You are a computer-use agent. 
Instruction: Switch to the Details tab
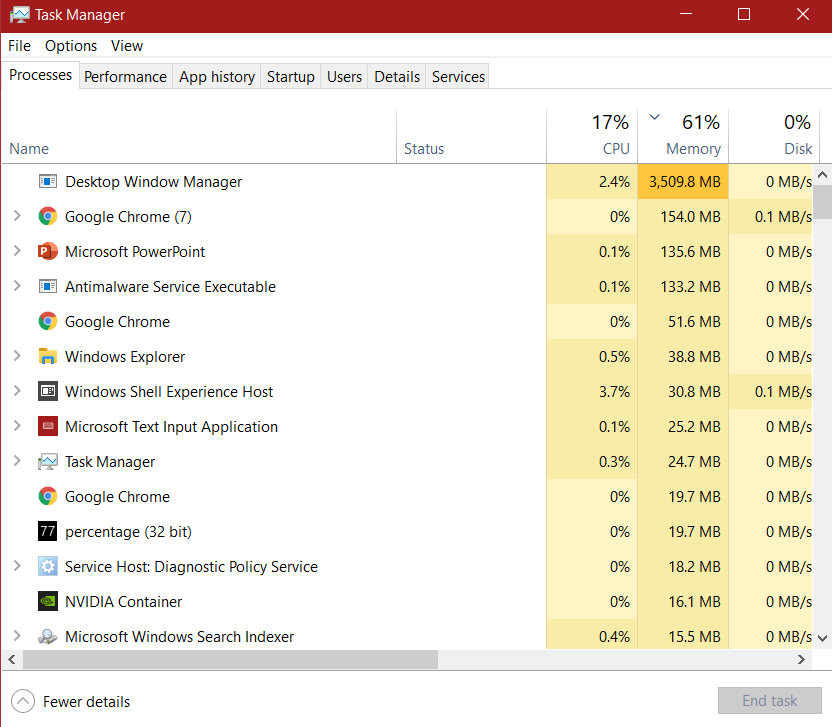pyautogui.click(x=397, y=77)
